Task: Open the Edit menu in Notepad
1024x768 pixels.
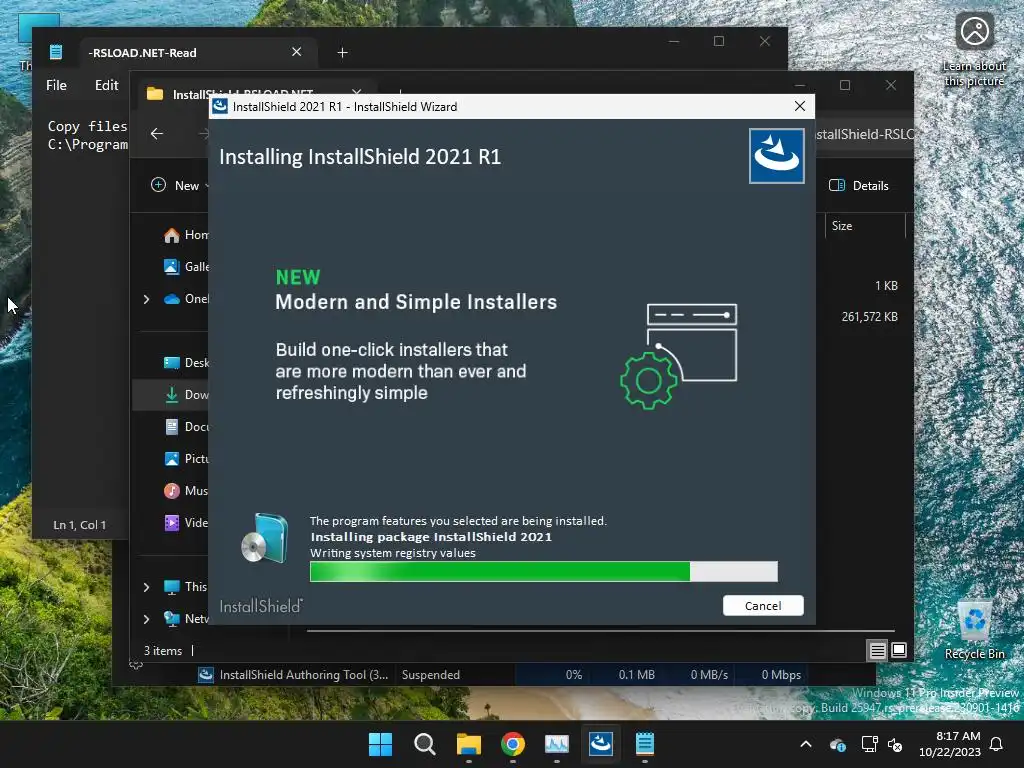Action: pyautogui.click(x=106, y=85)
